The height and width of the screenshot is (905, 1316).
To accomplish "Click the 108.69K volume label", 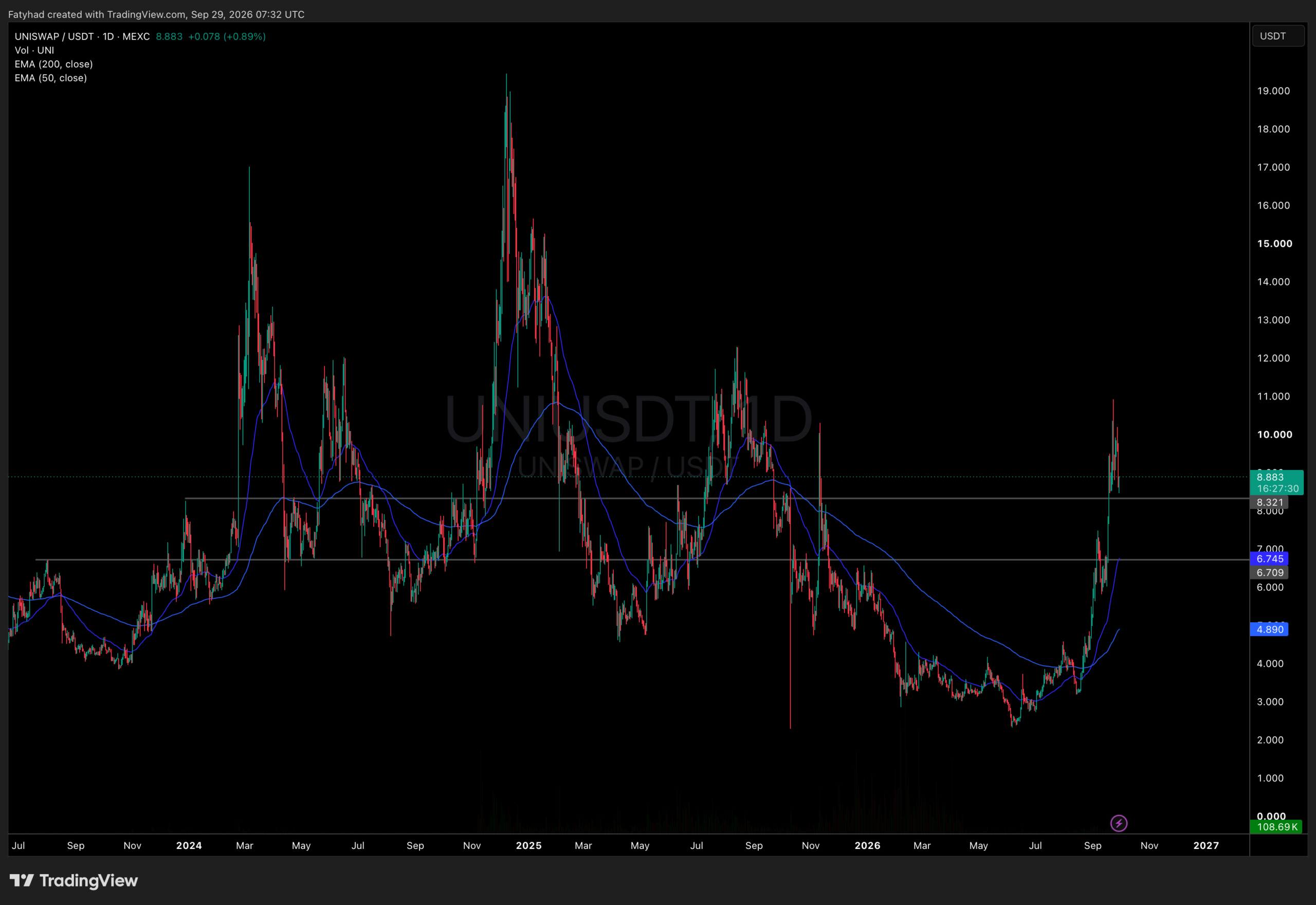I will 1277,827.
